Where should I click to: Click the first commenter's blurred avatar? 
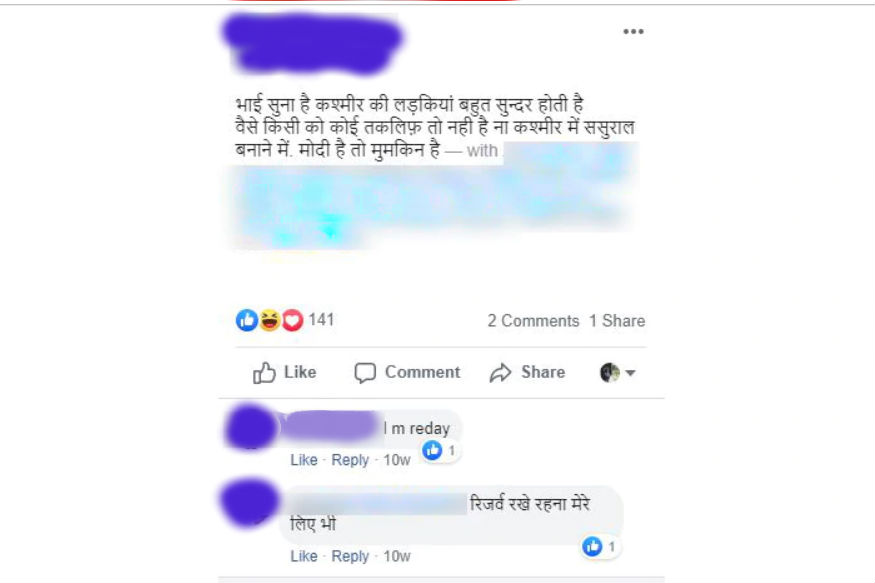tap(251, 428)
